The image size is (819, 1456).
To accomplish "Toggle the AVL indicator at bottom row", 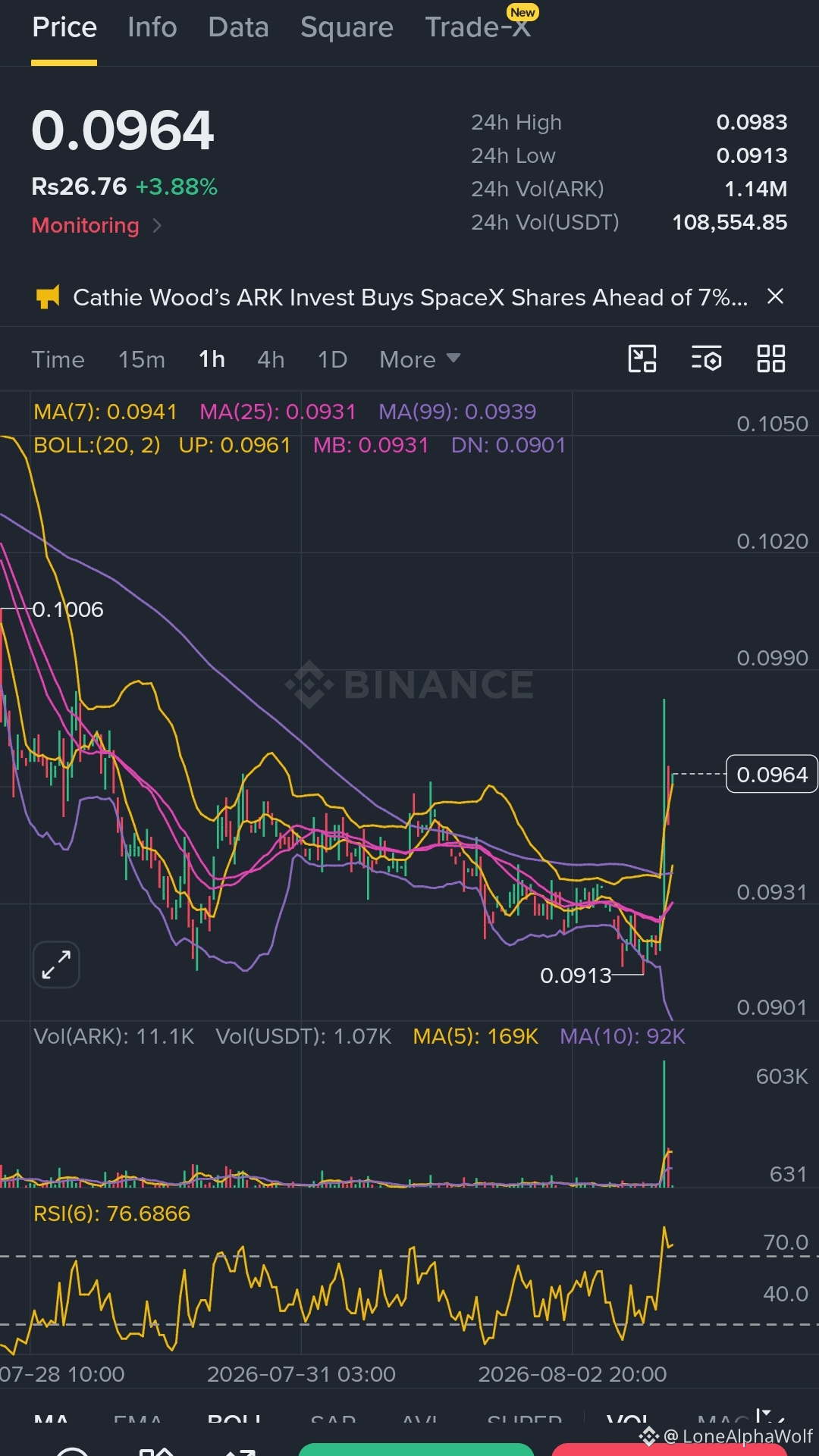I will click(419, 1420).
